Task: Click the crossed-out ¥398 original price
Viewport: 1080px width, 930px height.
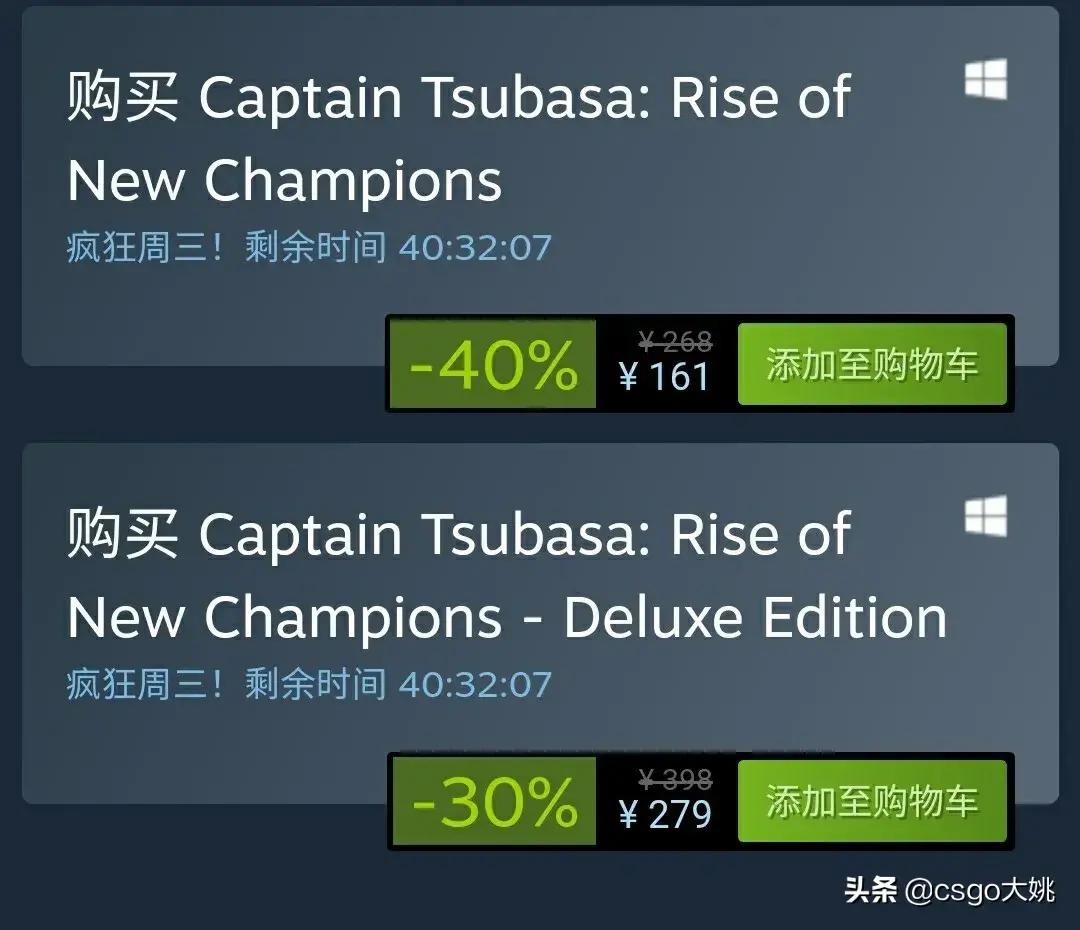Action: [675, 779]
